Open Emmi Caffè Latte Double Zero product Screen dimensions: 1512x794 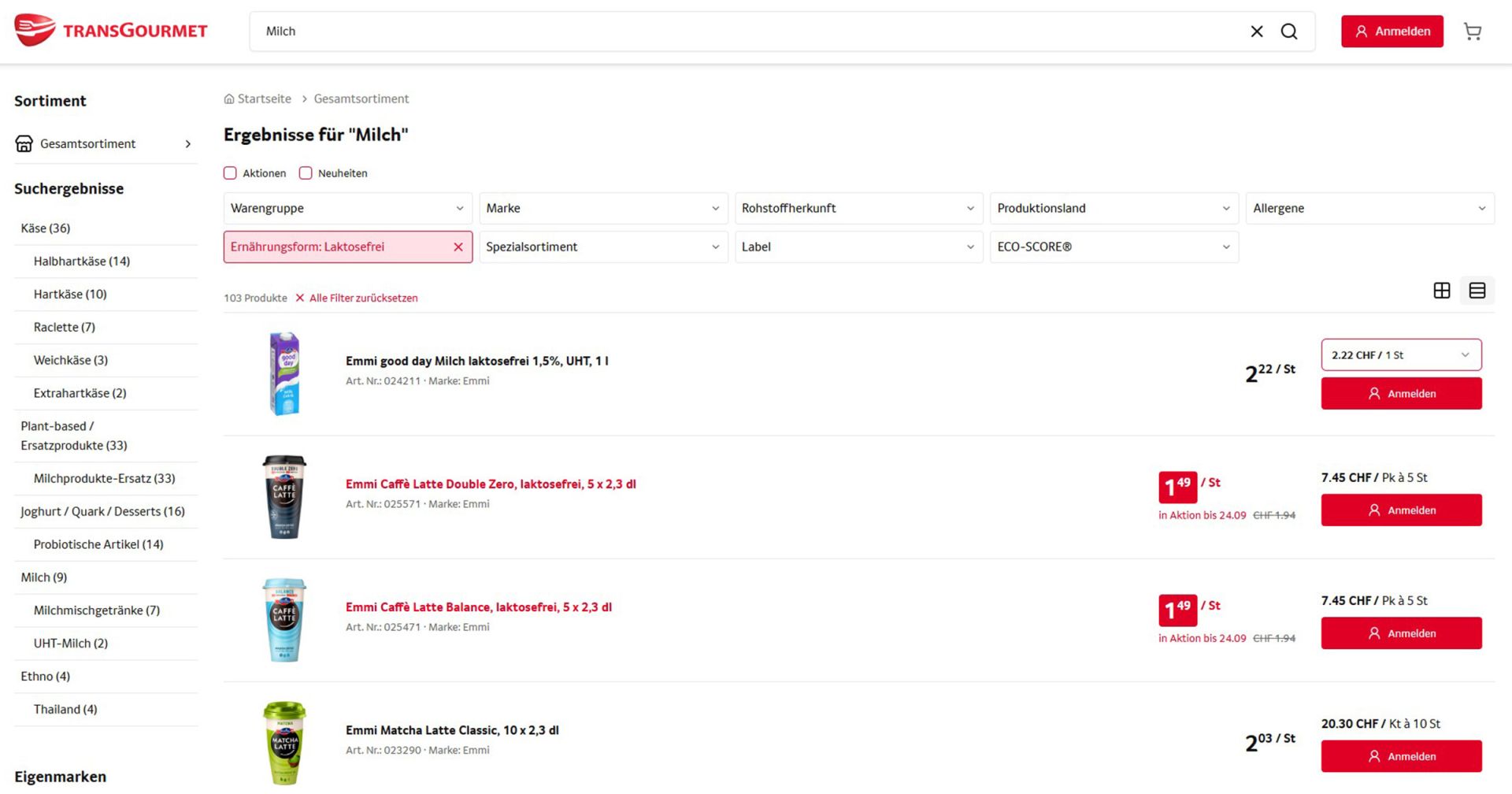point(491,484)
